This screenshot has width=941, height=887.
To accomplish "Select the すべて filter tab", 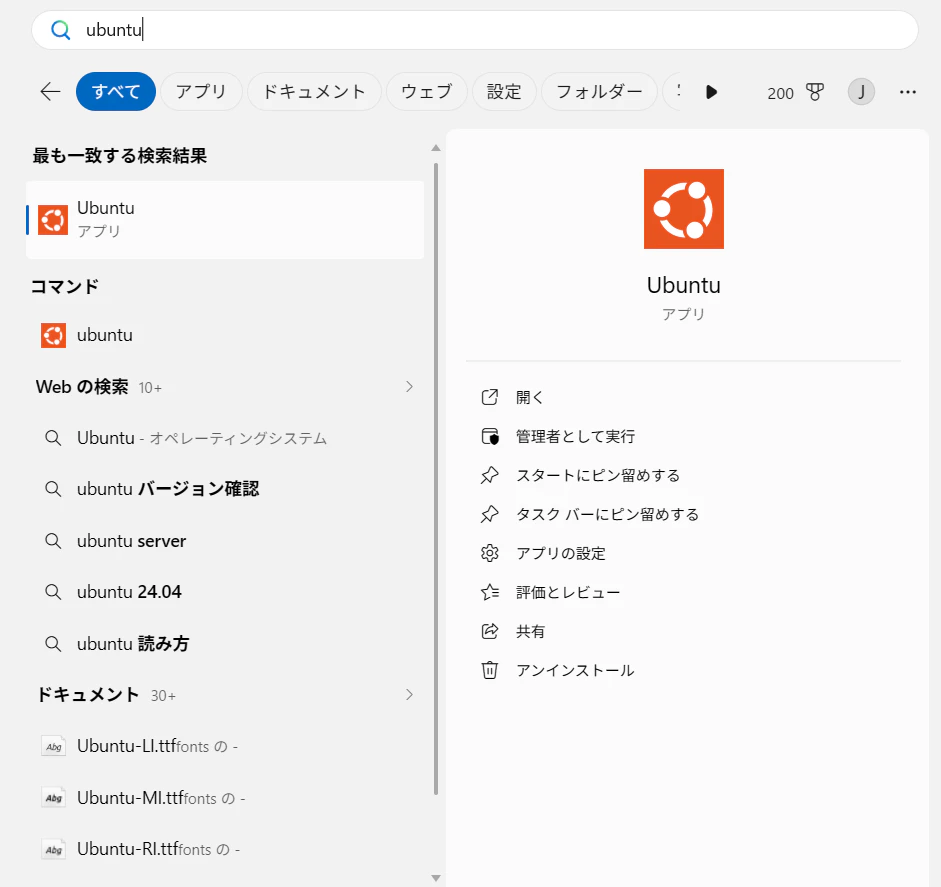I will coord(116,92).
